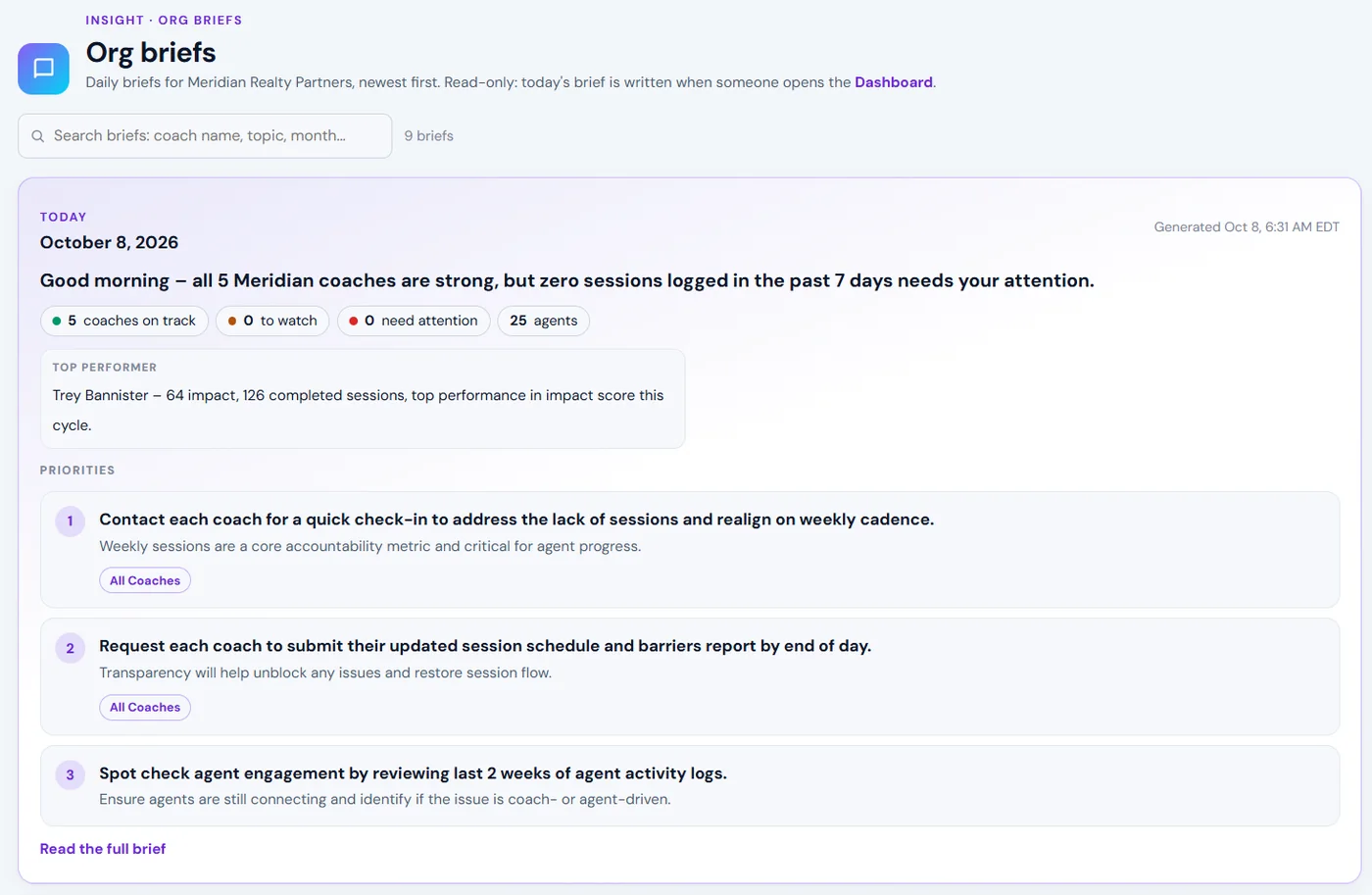Image resolution: width=1372 pixels, height=895 pixels.
Task: Click the priority 2 number badge
Action: (x=70, y=648)
